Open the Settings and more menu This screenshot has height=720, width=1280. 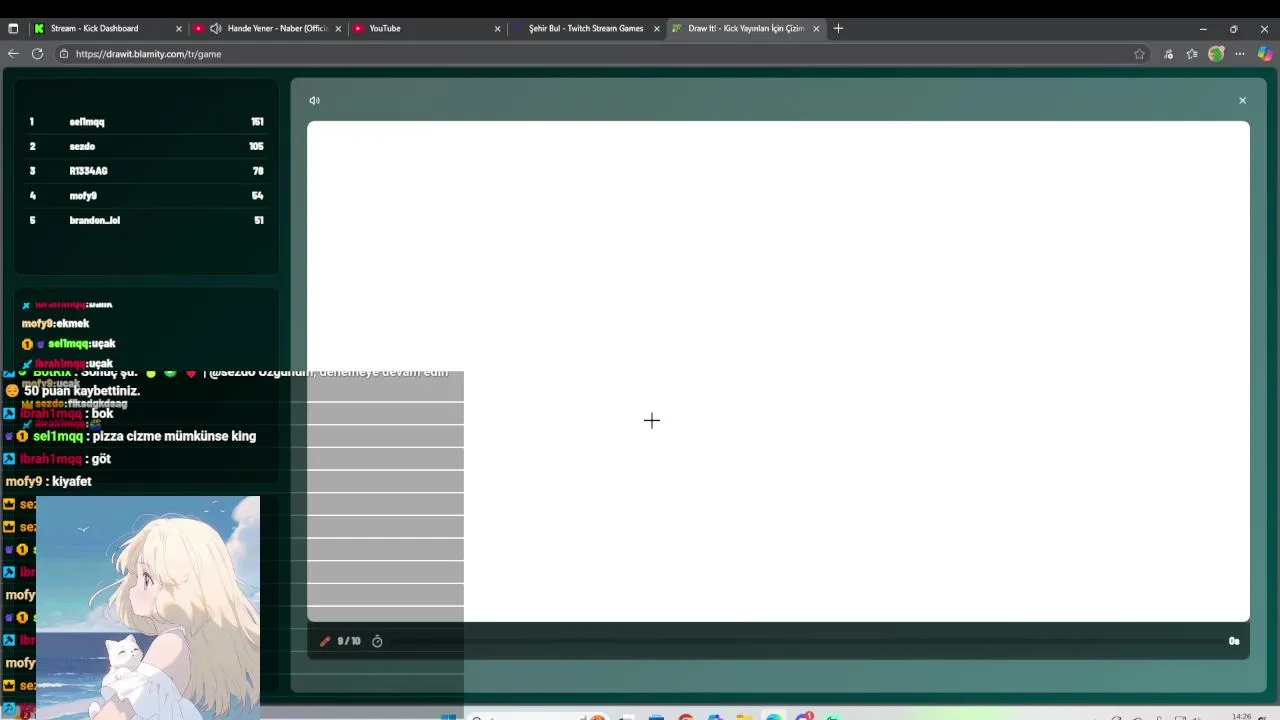point(1240,54)
